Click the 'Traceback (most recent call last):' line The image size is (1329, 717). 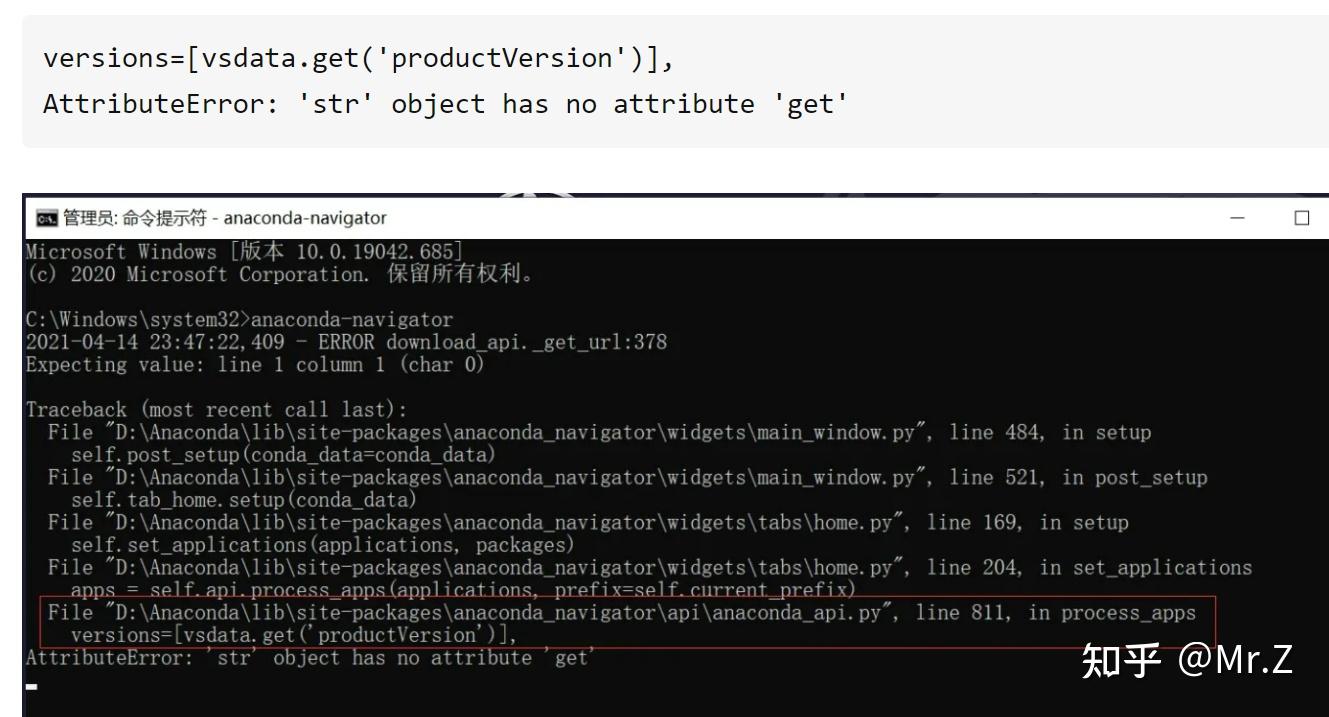[x=216, y=410]
